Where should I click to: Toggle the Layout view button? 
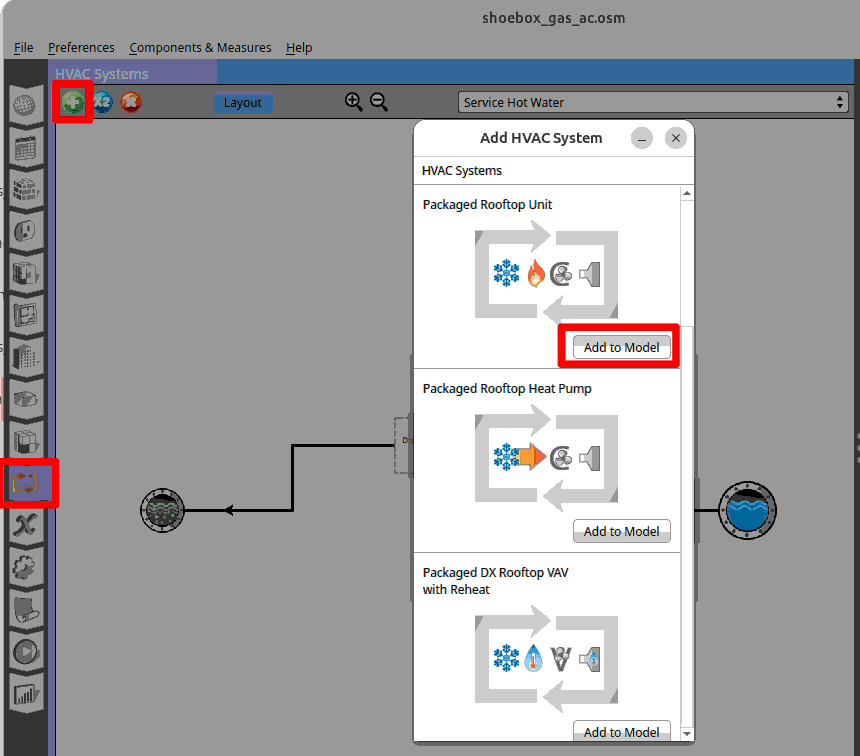click(242, 103)
